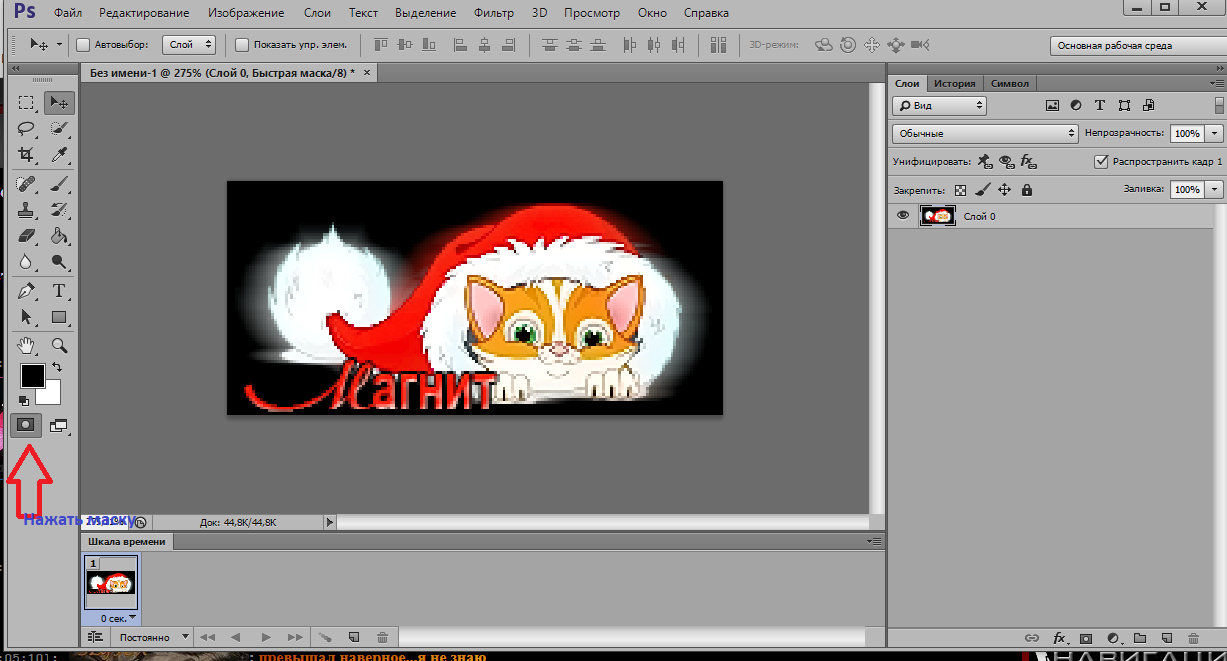
Task: Select the Brush tool in the toolbox
Action: tap(58, 184)
